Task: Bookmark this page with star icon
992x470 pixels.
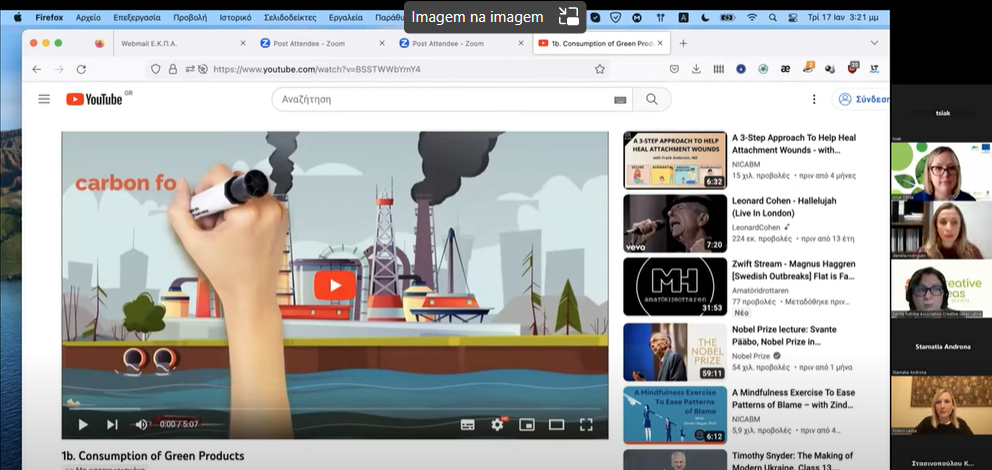Action: coord(600,69)
